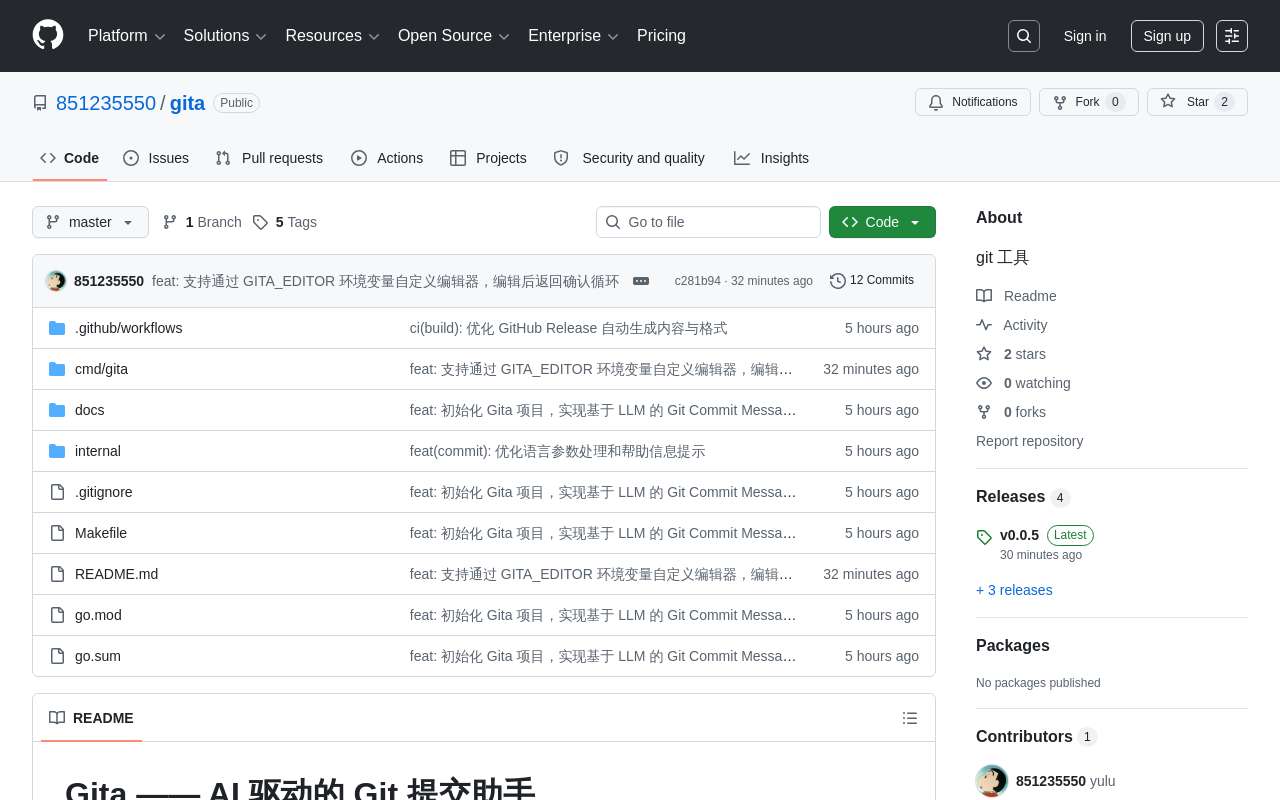Expand the Resources menu
The height and width of the screenshot is (800, 1280).
point(333,36)
